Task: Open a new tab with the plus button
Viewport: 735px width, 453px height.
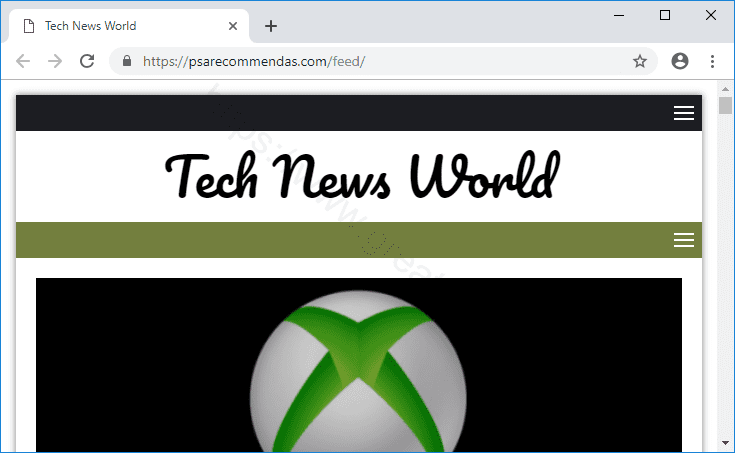Action: pyautogui.click(x=271, y=26)
